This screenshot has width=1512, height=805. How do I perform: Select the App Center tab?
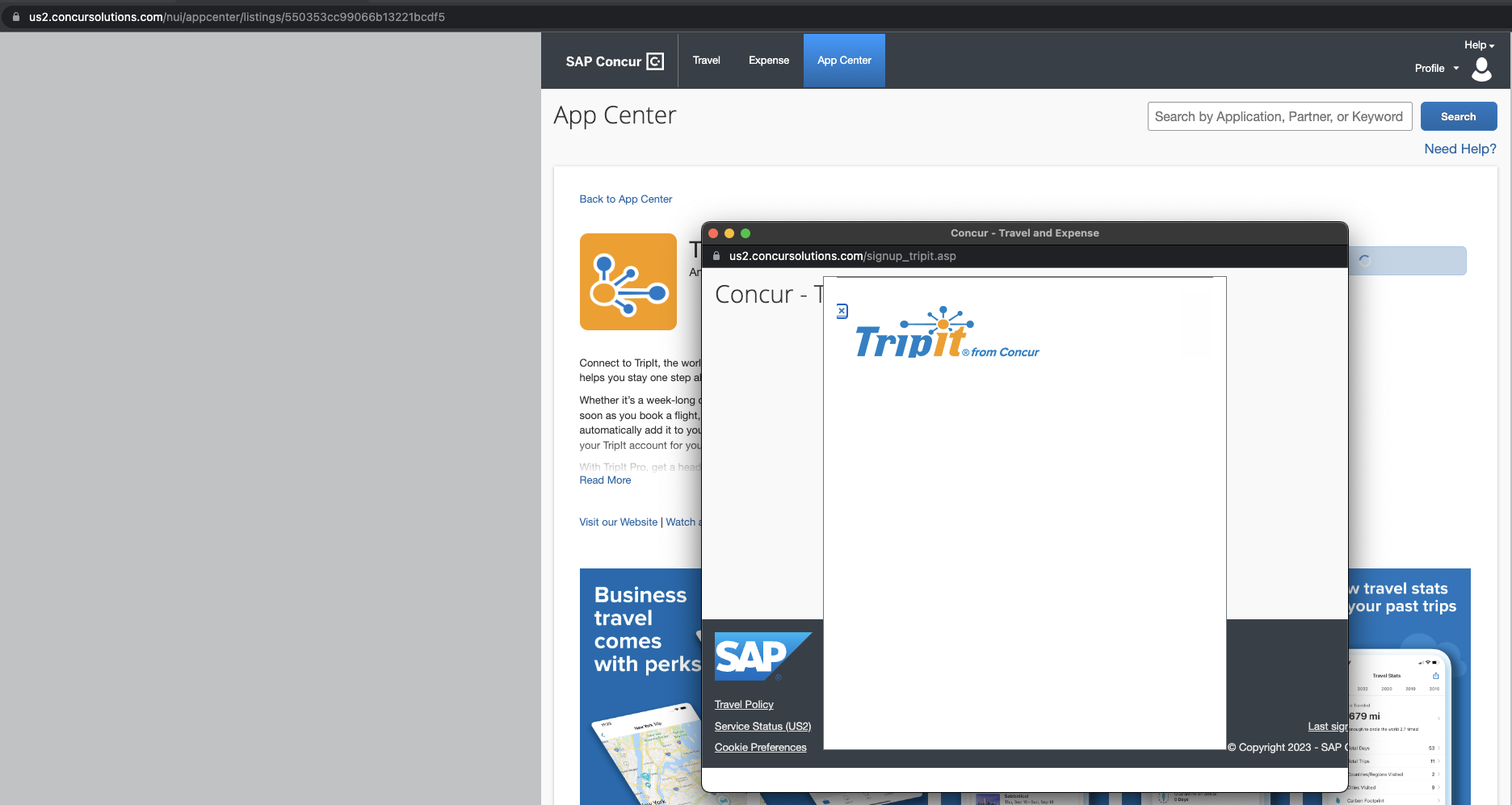coord(844,61)
